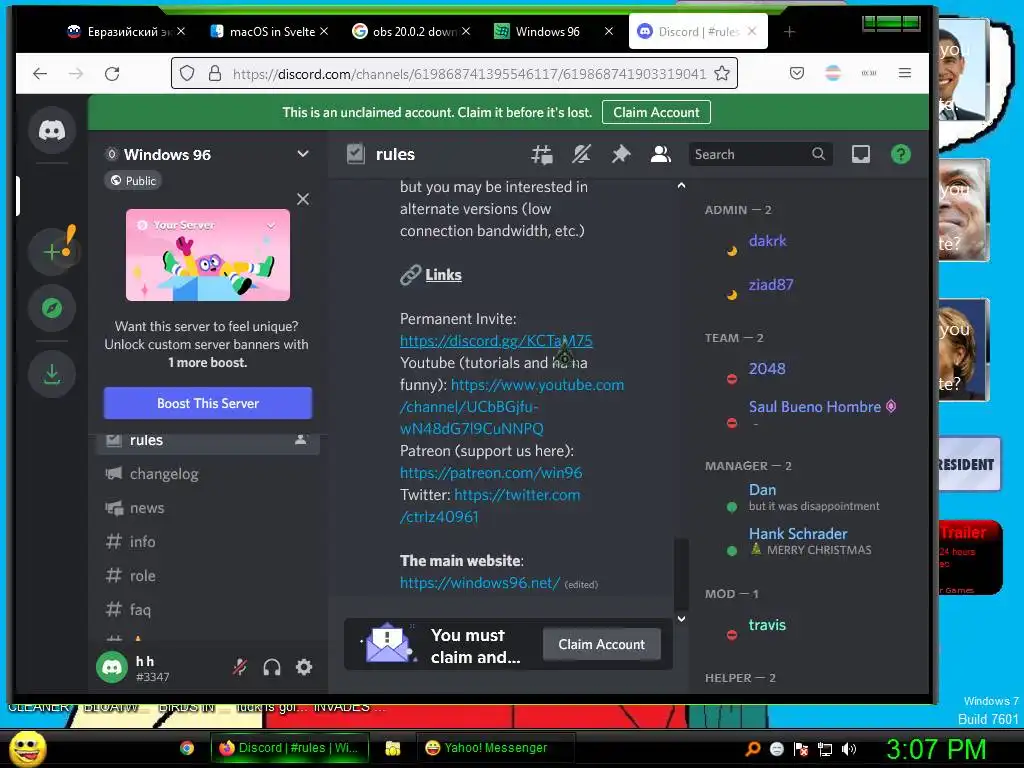Screen dimensions: 1024x768
Task: Toggle headphones deafen in user panel
Action: coord(272,667)
